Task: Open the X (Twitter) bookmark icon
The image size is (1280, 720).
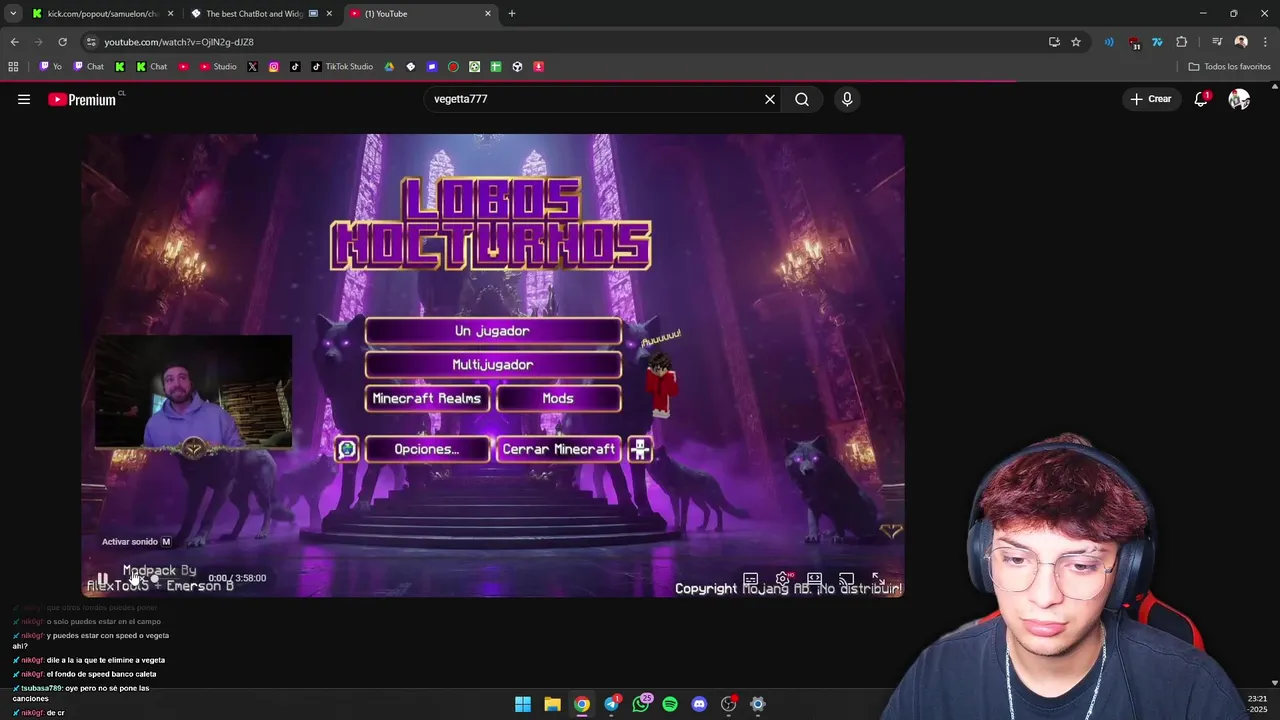Action: (x=252, y=67)
